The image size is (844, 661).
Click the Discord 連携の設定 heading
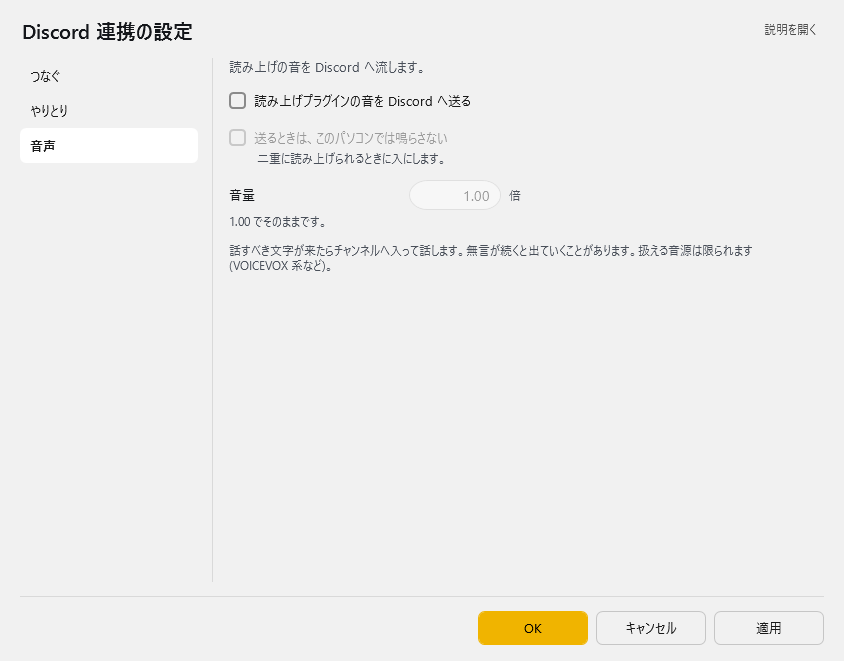click(107, 32)
